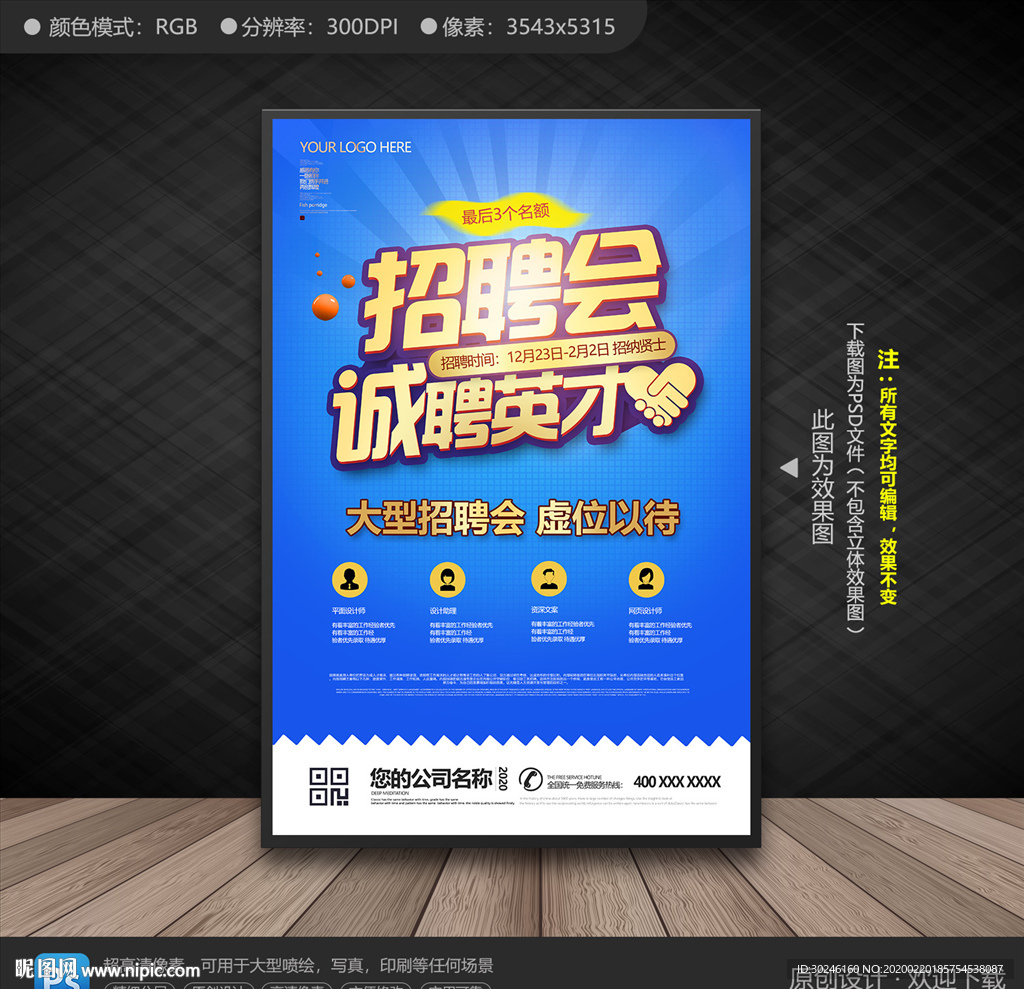Click the "招聘会" headline
This screenshot has width=1024, height=989.
click(x=514, y=293)
